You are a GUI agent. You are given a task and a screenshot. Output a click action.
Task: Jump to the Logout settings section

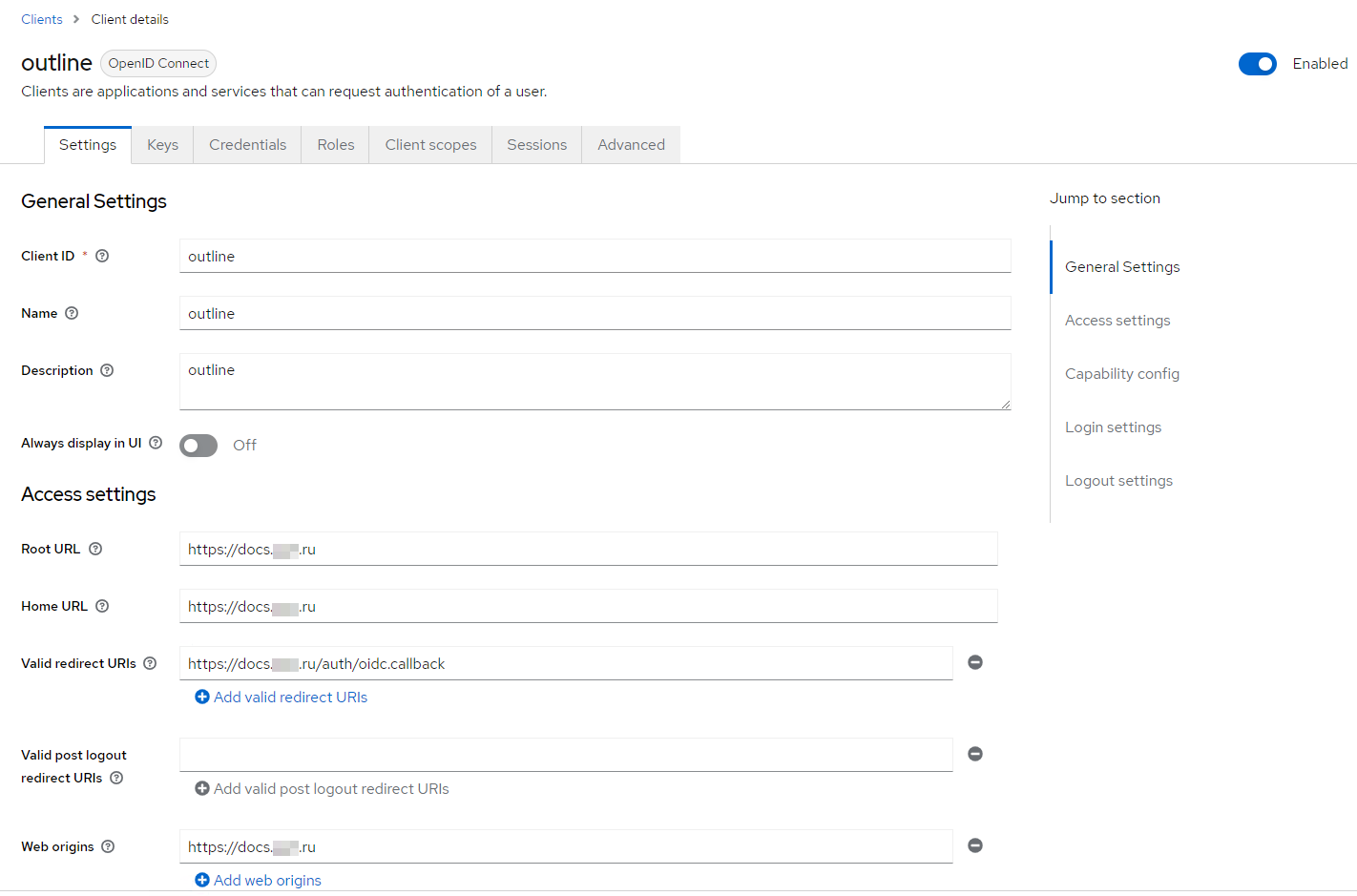click(1118, 481)
